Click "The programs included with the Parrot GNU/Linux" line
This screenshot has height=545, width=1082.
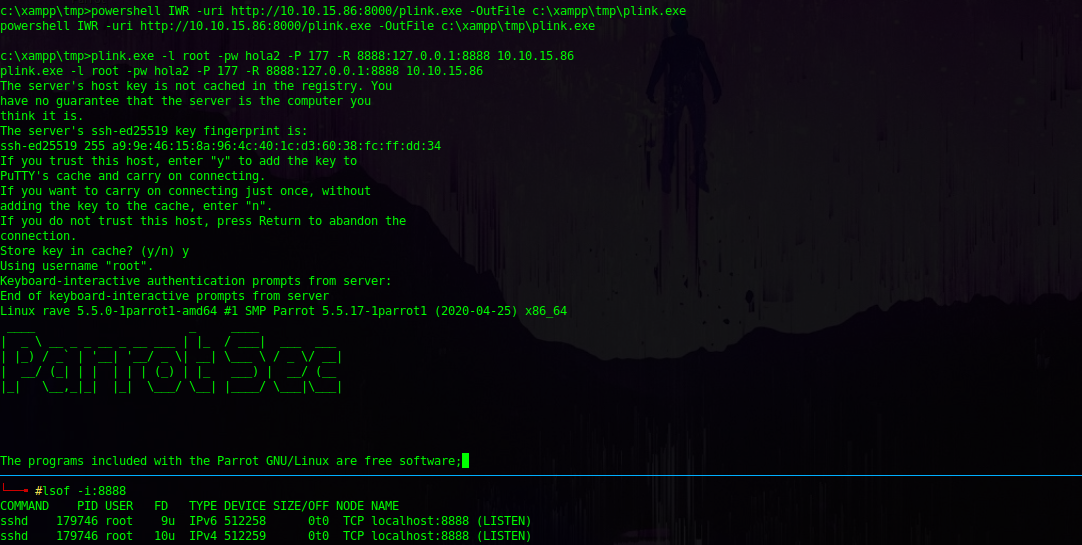(231, 461)
